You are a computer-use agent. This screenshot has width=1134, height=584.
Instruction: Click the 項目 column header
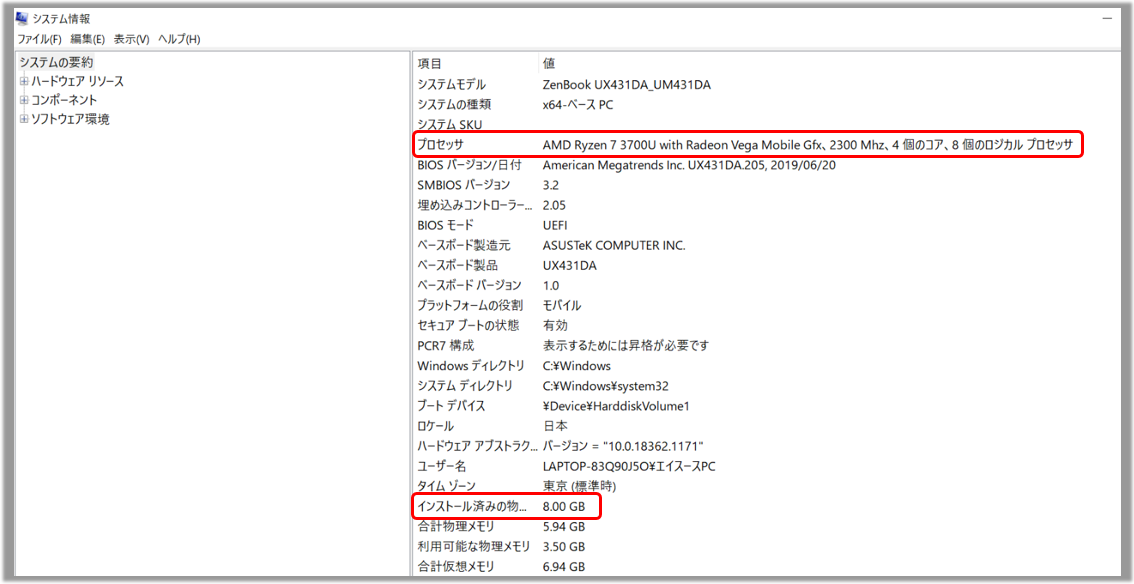point(430,63)
